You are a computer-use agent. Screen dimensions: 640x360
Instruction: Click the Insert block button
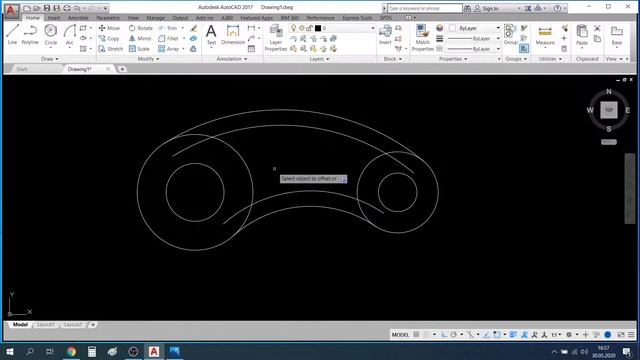pos(385,34)
